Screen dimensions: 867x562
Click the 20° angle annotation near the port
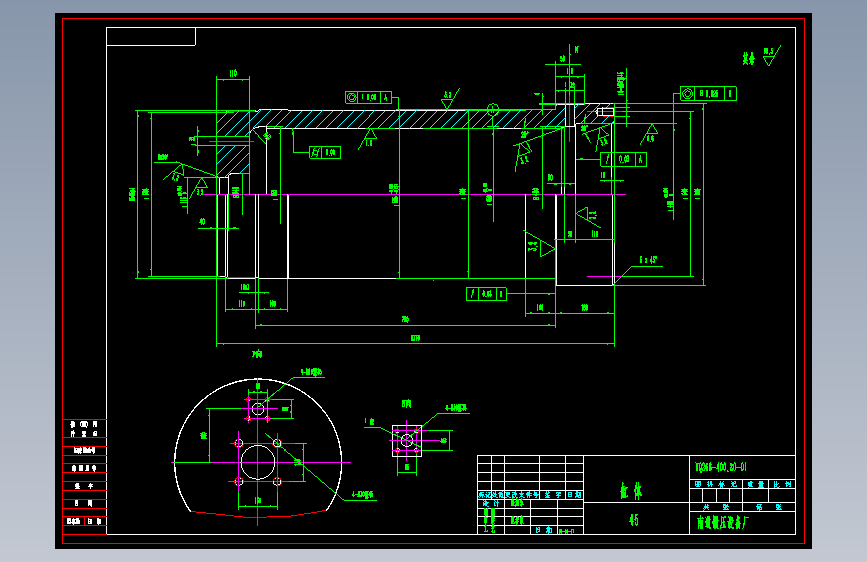[524, 134]
